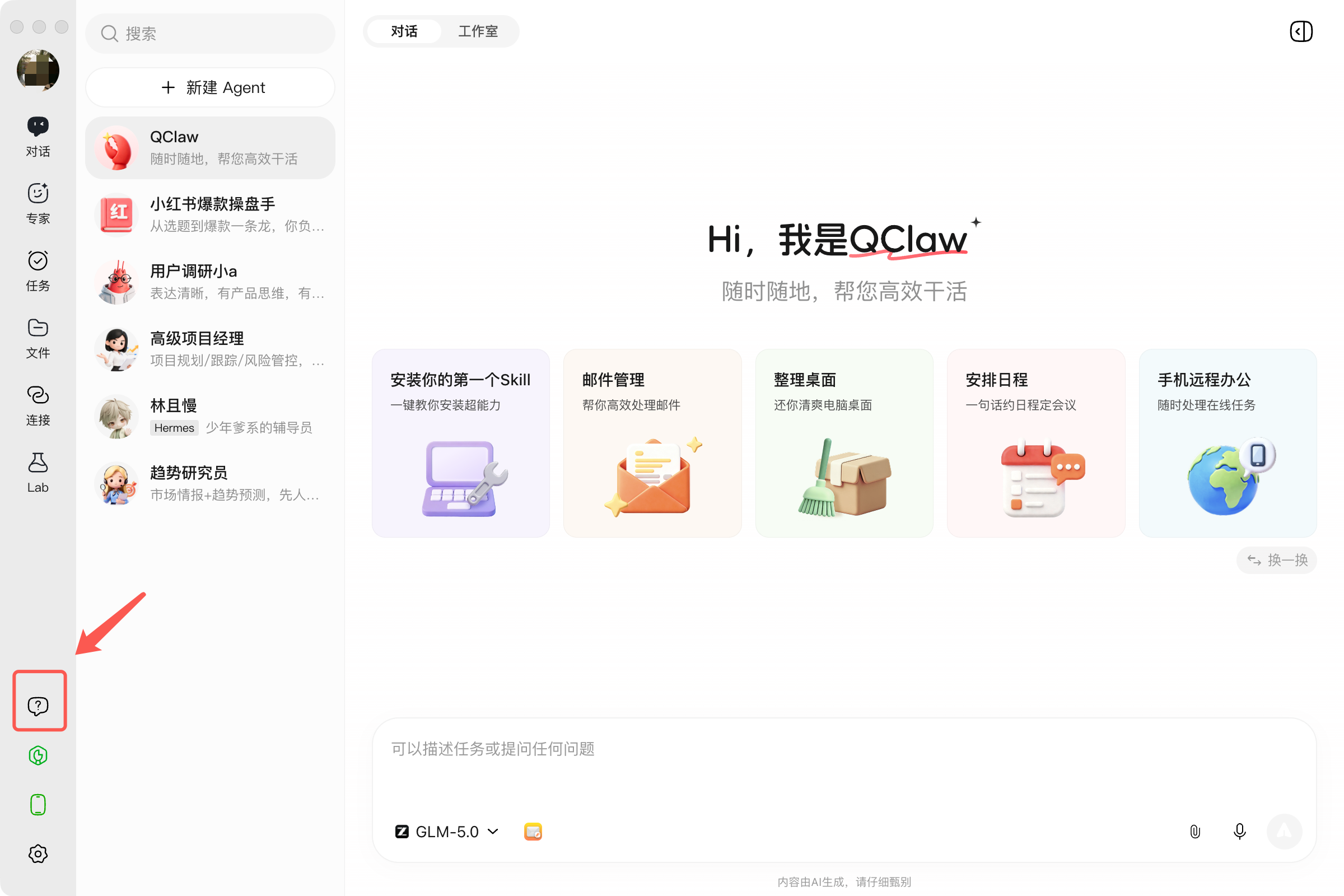1344x896 pixels.
Task: Open the GLM-5.0 model dropdown
Action: pos(447,832)
